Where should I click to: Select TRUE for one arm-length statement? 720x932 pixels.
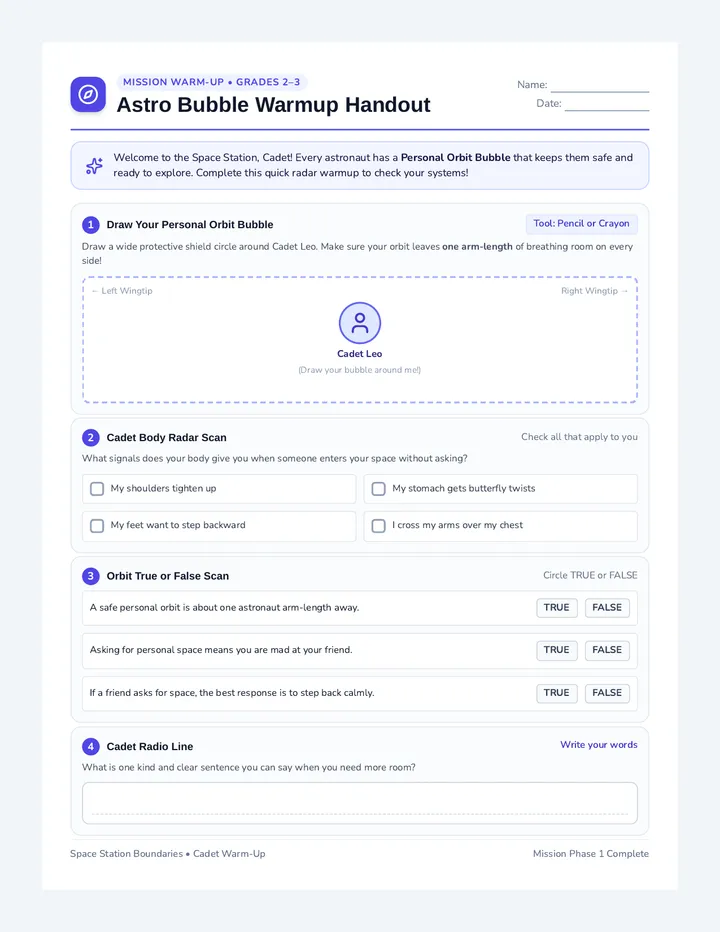(x=556, y=607)
